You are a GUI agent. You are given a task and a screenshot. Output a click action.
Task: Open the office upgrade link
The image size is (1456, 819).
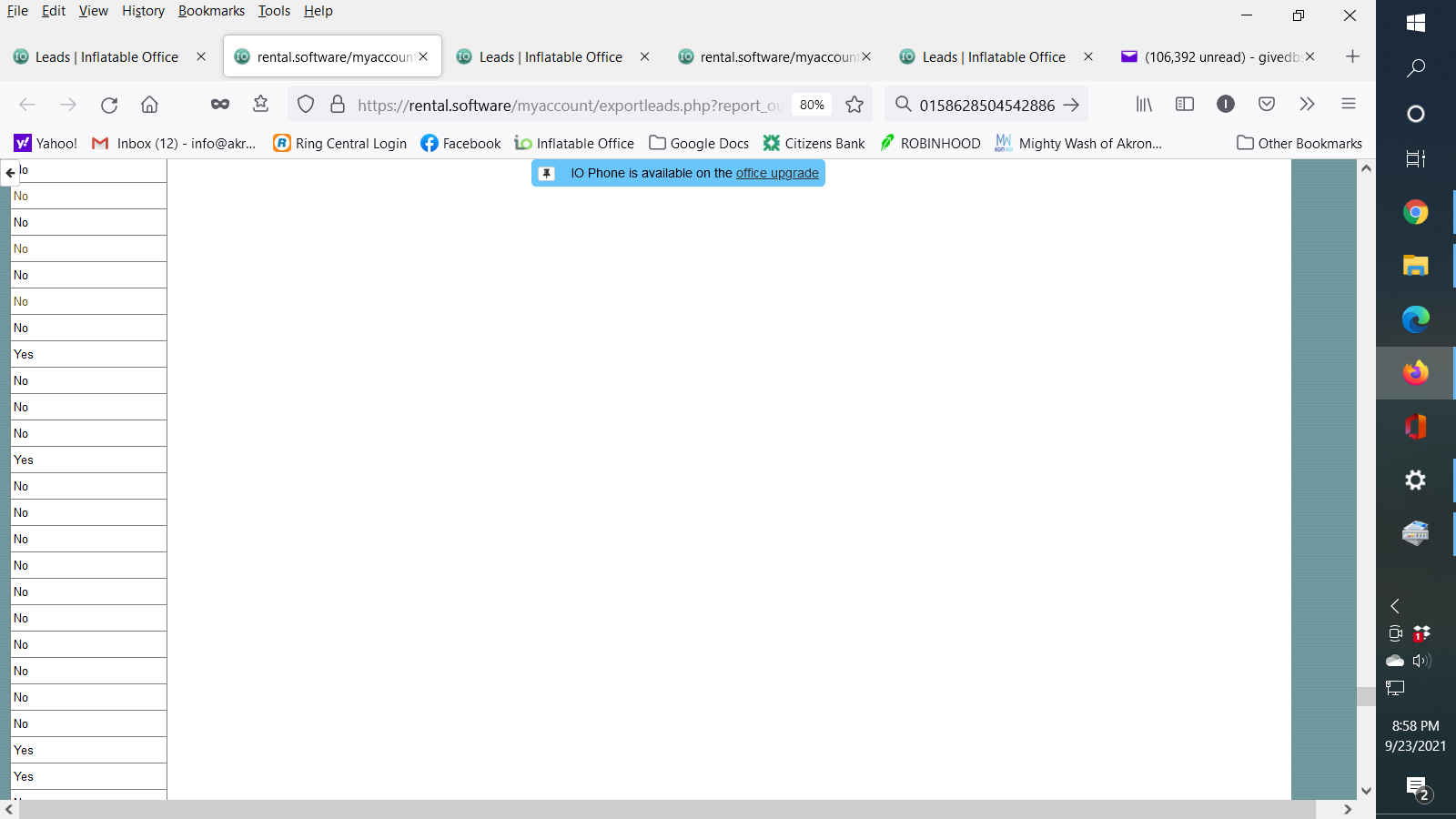click(x=776, y=173)
